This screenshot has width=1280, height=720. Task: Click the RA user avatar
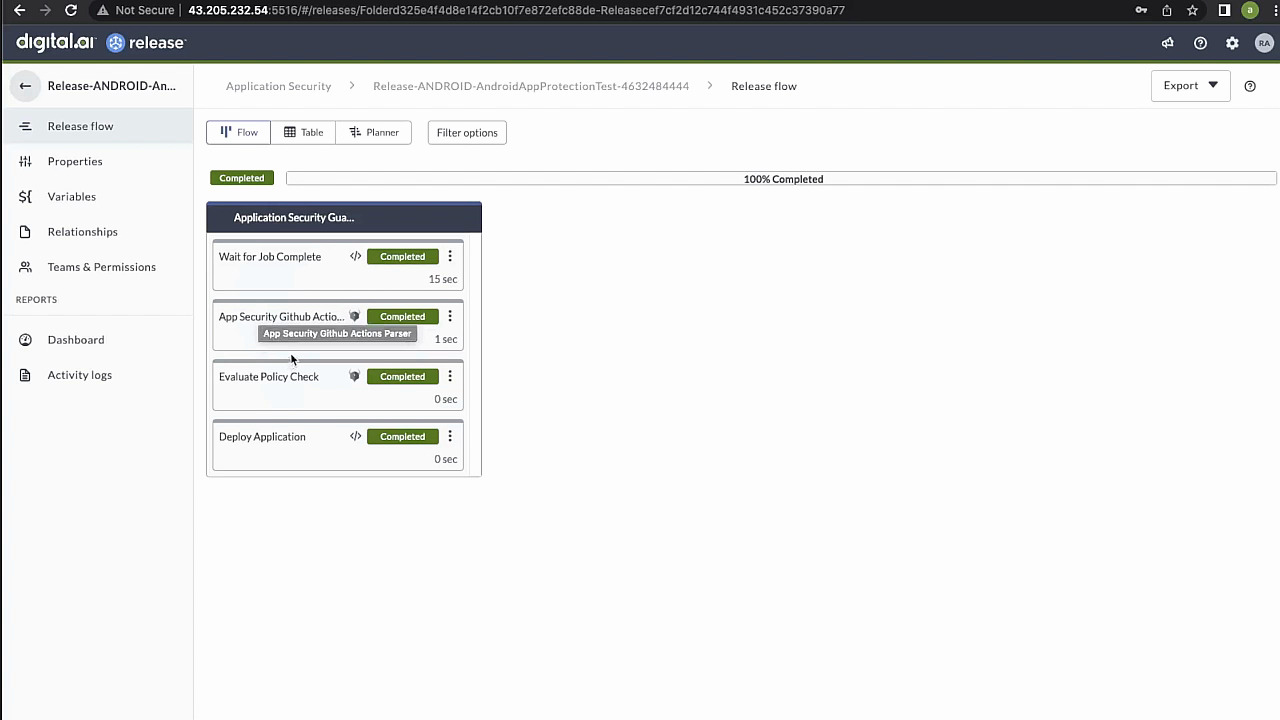pyautogui.click(x=1264, y=43)
